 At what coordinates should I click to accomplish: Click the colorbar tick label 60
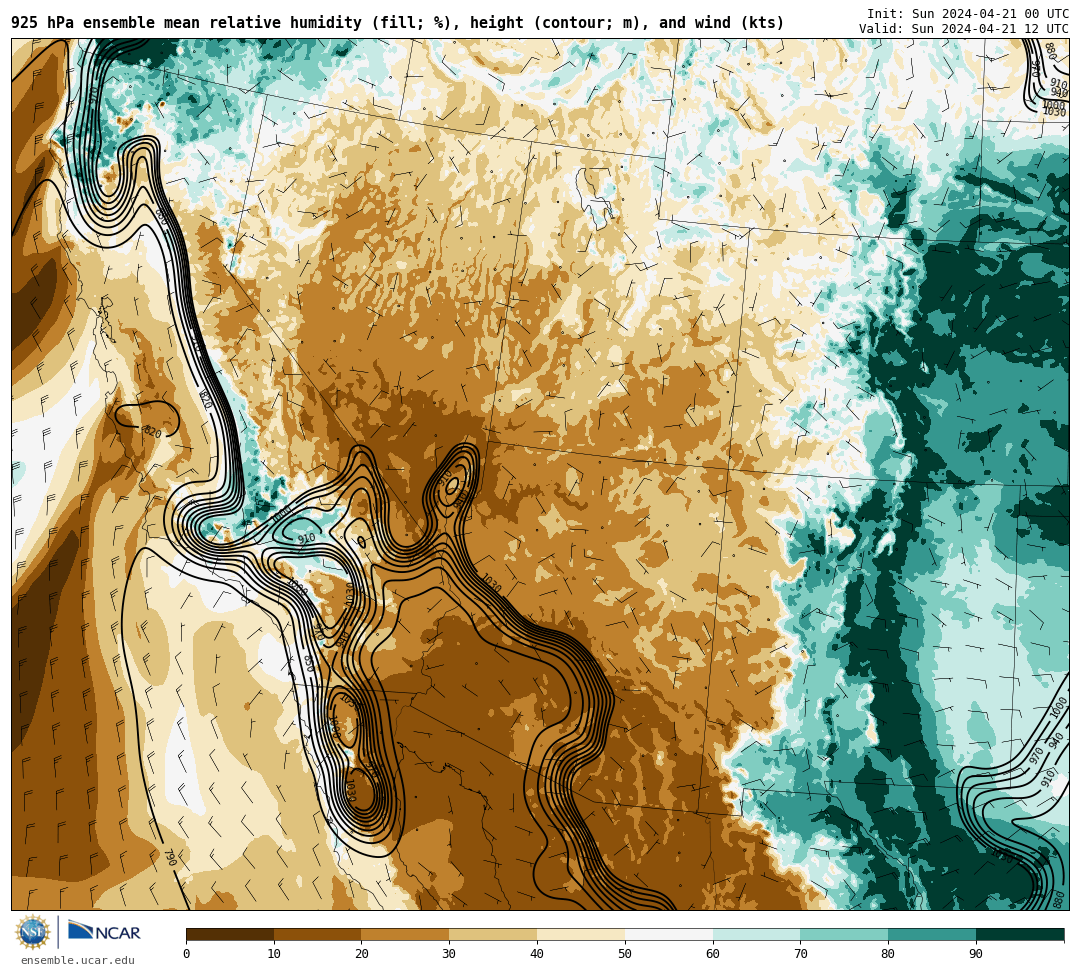click(713, 954)
